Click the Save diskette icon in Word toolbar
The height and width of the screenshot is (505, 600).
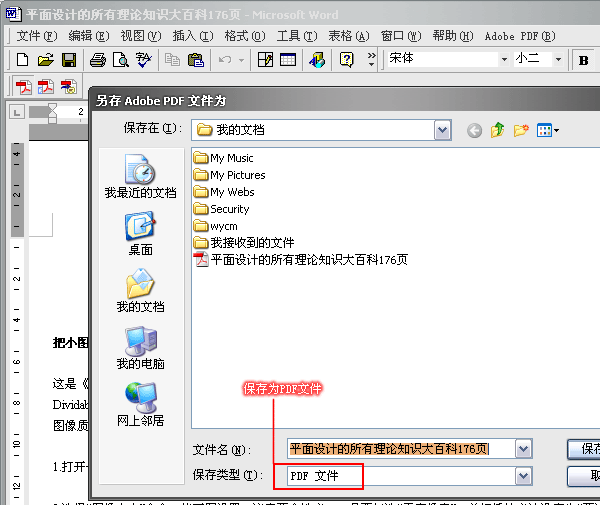(69, 60)
